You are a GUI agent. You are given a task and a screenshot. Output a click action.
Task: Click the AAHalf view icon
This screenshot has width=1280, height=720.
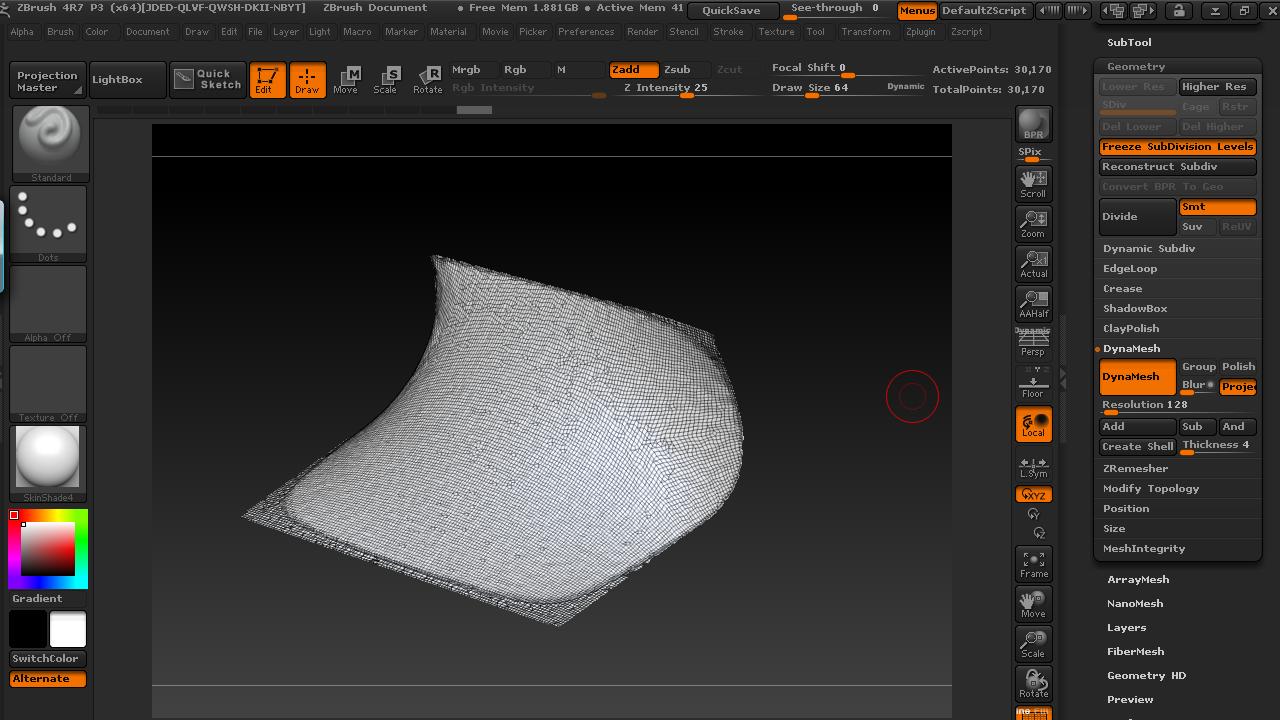coord(1033,304)
